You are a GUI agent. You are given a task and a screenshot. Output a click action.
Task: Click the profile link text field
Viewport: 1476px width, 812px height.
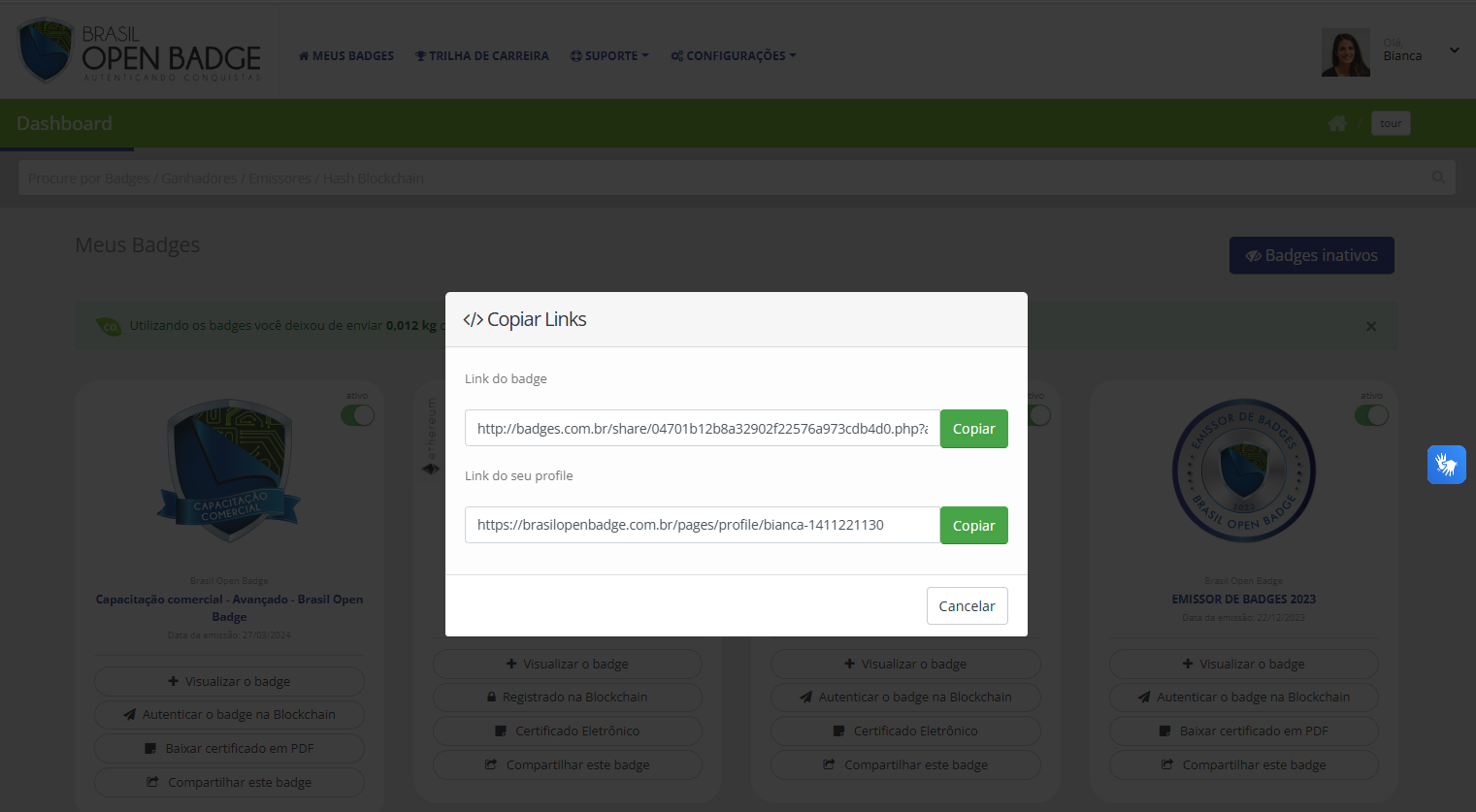(x=702, y=525)
